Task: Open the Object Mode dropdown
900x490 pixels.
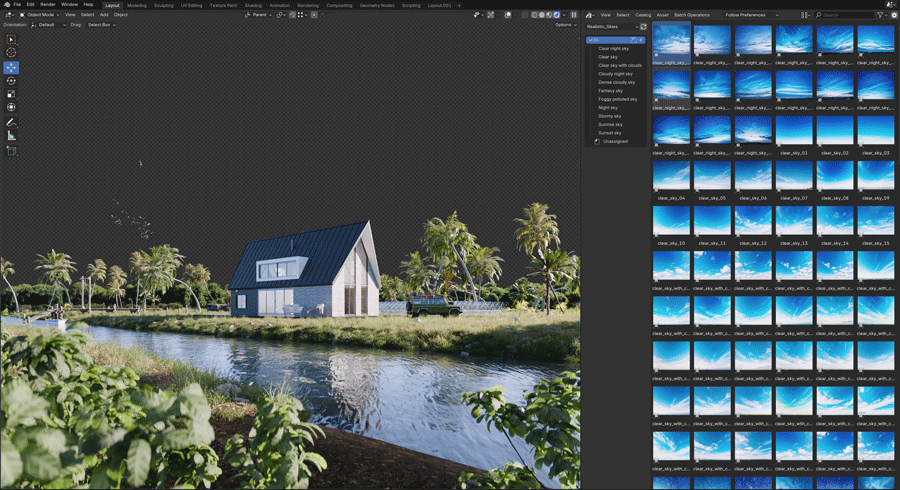Action: pos(39,15)
